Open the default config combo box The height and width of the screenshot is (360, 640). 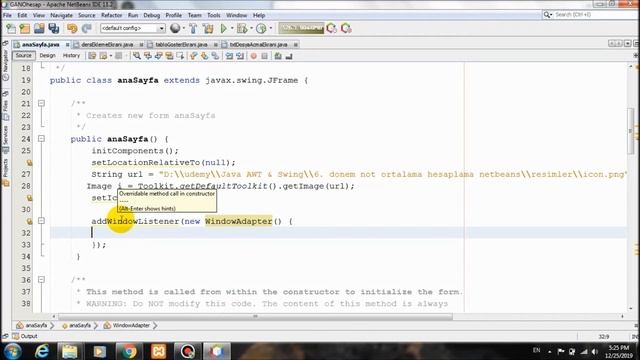click(x=133, y=28)
